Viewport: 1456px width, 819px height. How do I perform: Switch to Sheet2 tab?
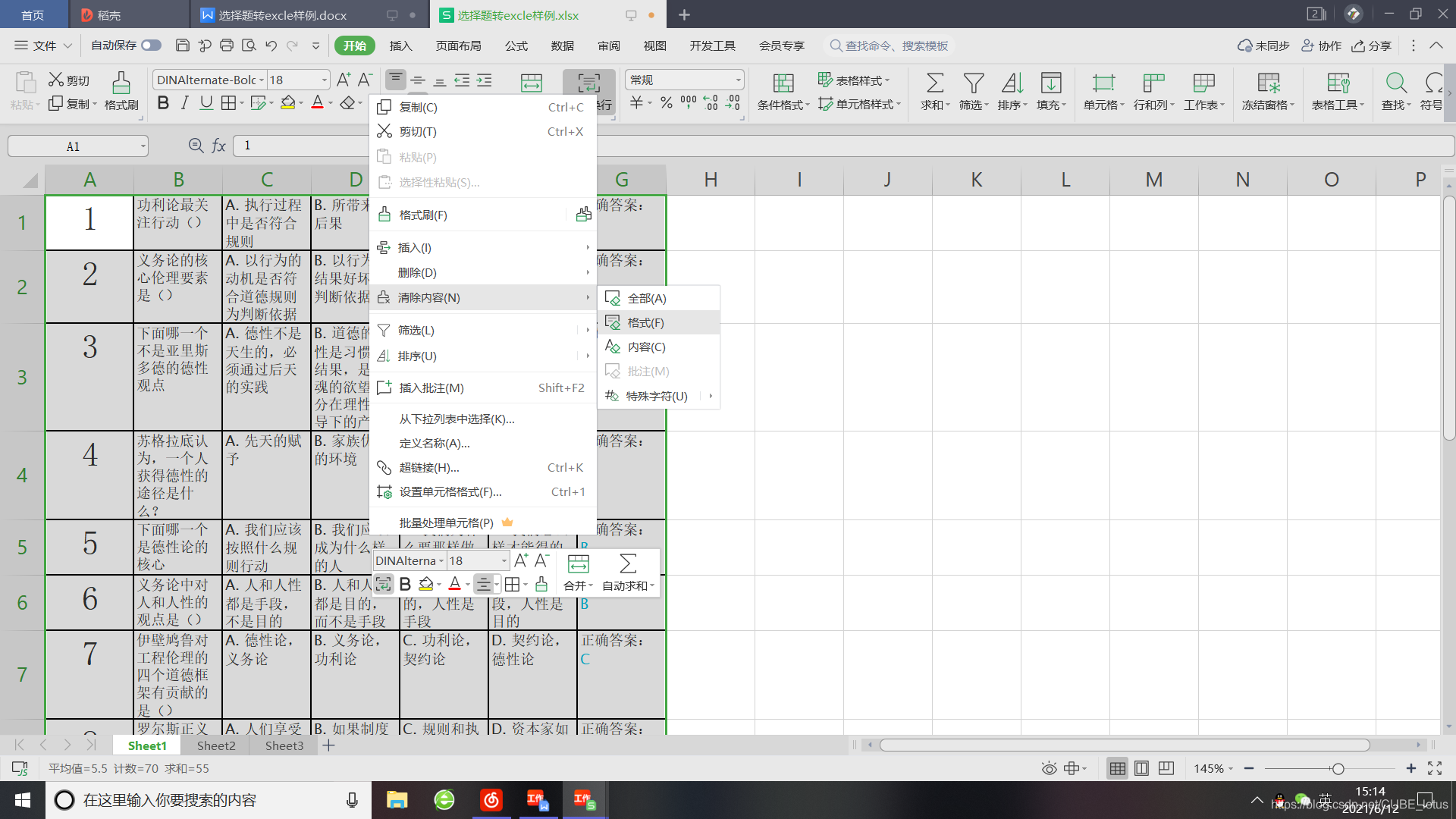click(216, 745)
